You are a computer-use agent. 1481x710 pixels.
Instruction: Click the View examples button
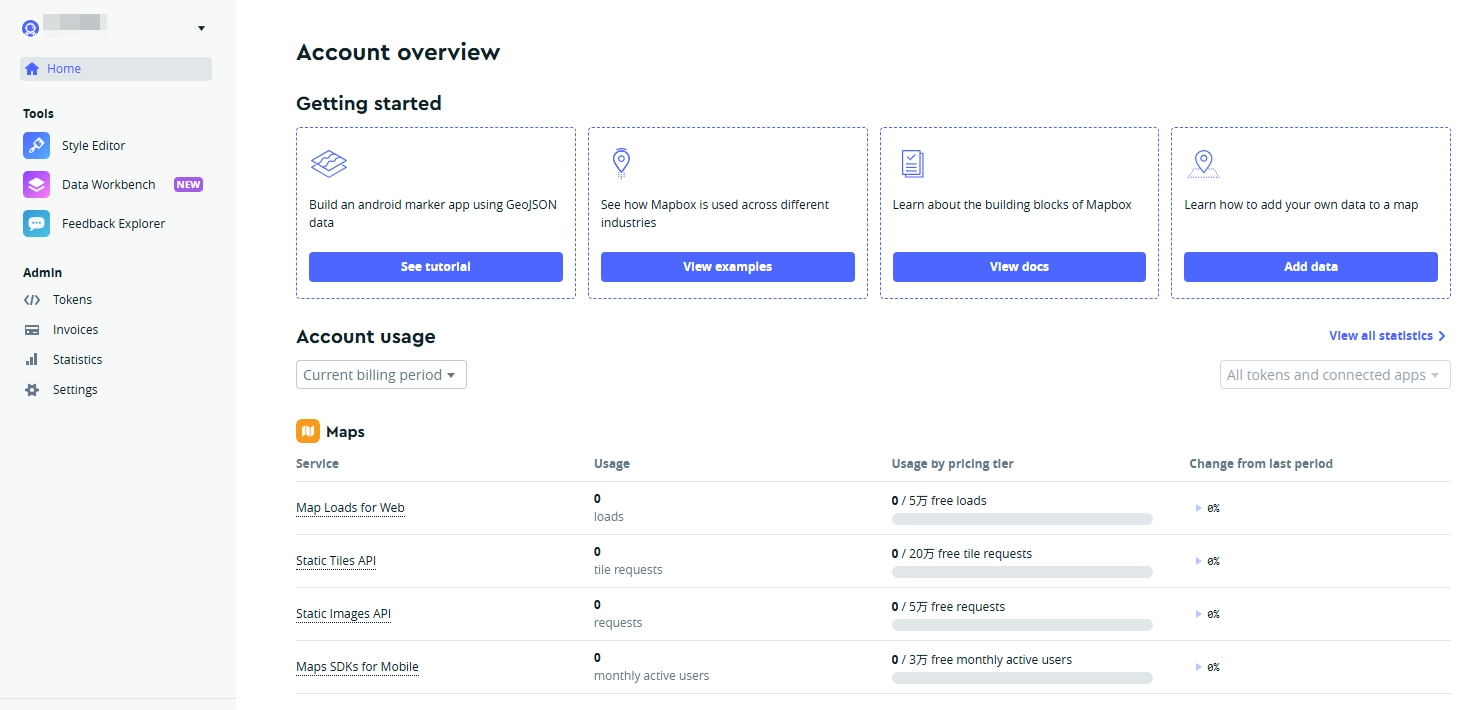[x=728, y=267]
